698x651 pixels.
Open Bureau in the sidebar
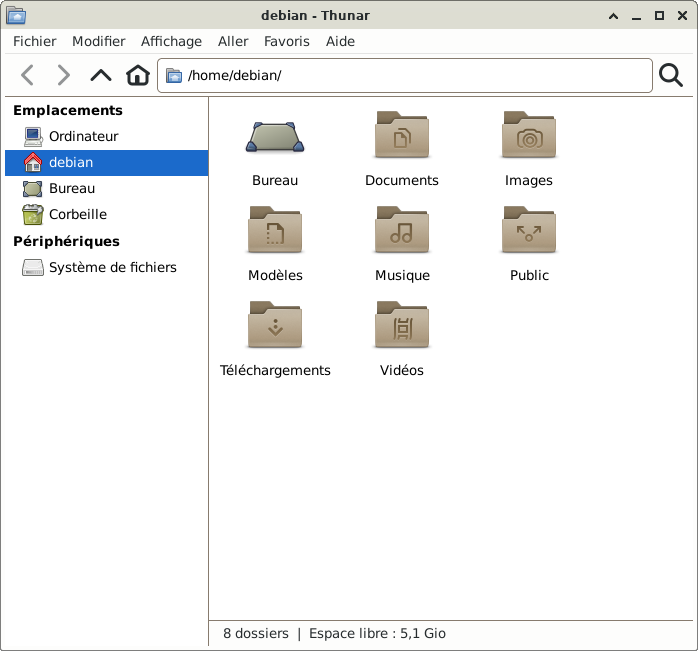click(107, 188)
